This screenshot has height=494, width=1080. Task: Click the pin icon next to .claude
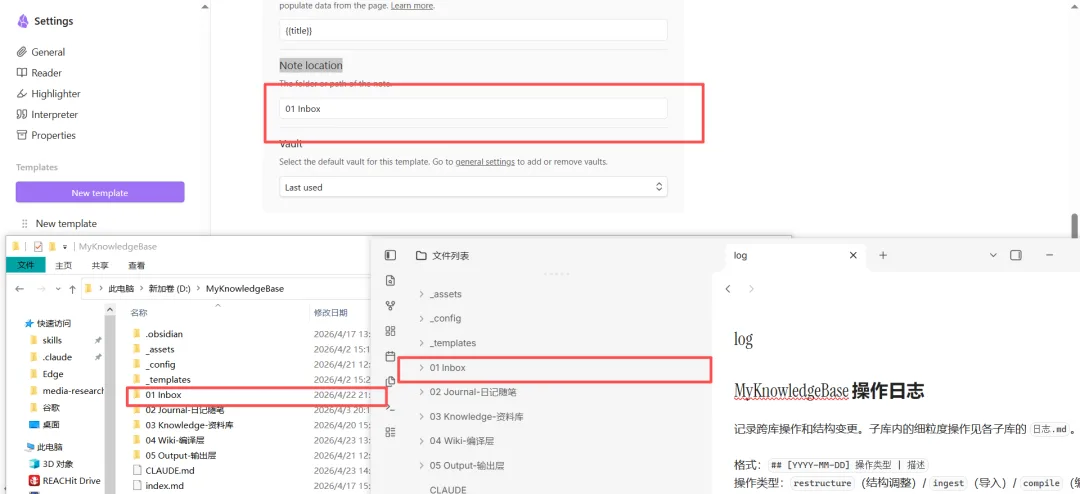tap(98, 357)
